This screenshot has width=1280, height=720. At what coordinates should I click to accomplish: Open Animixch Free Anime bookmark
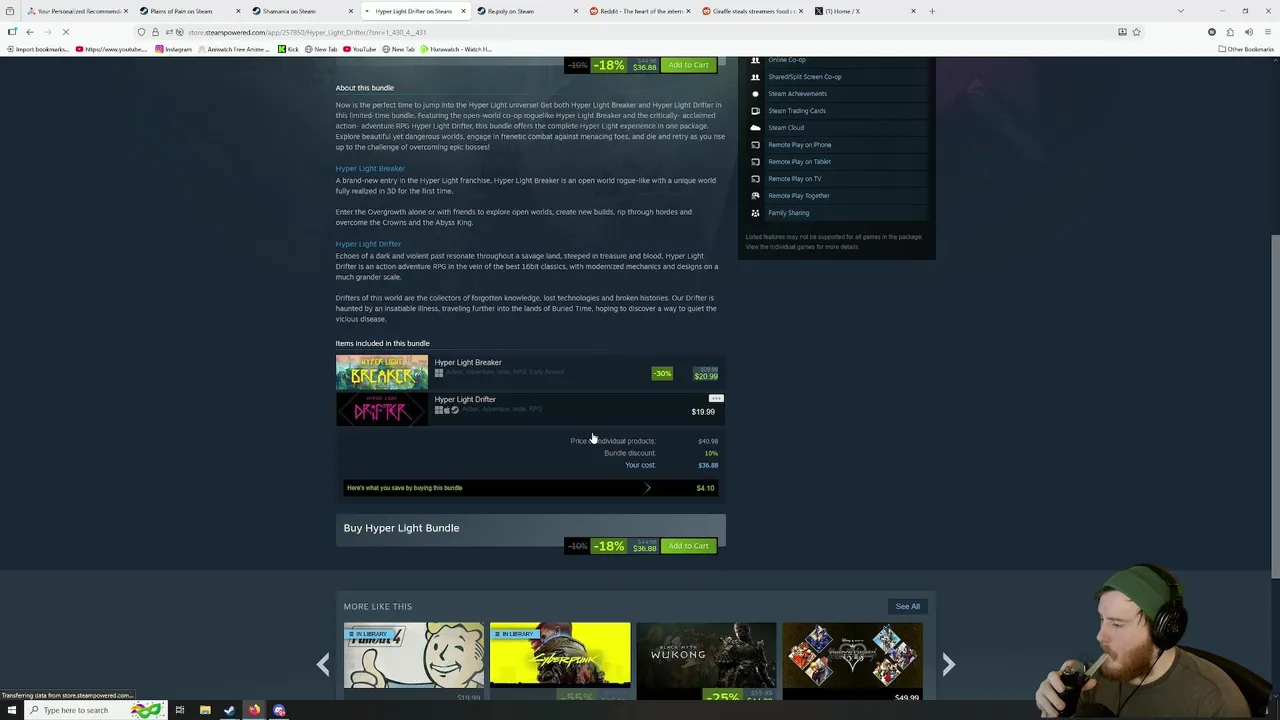pyautogui.click(x=234, y=49)
